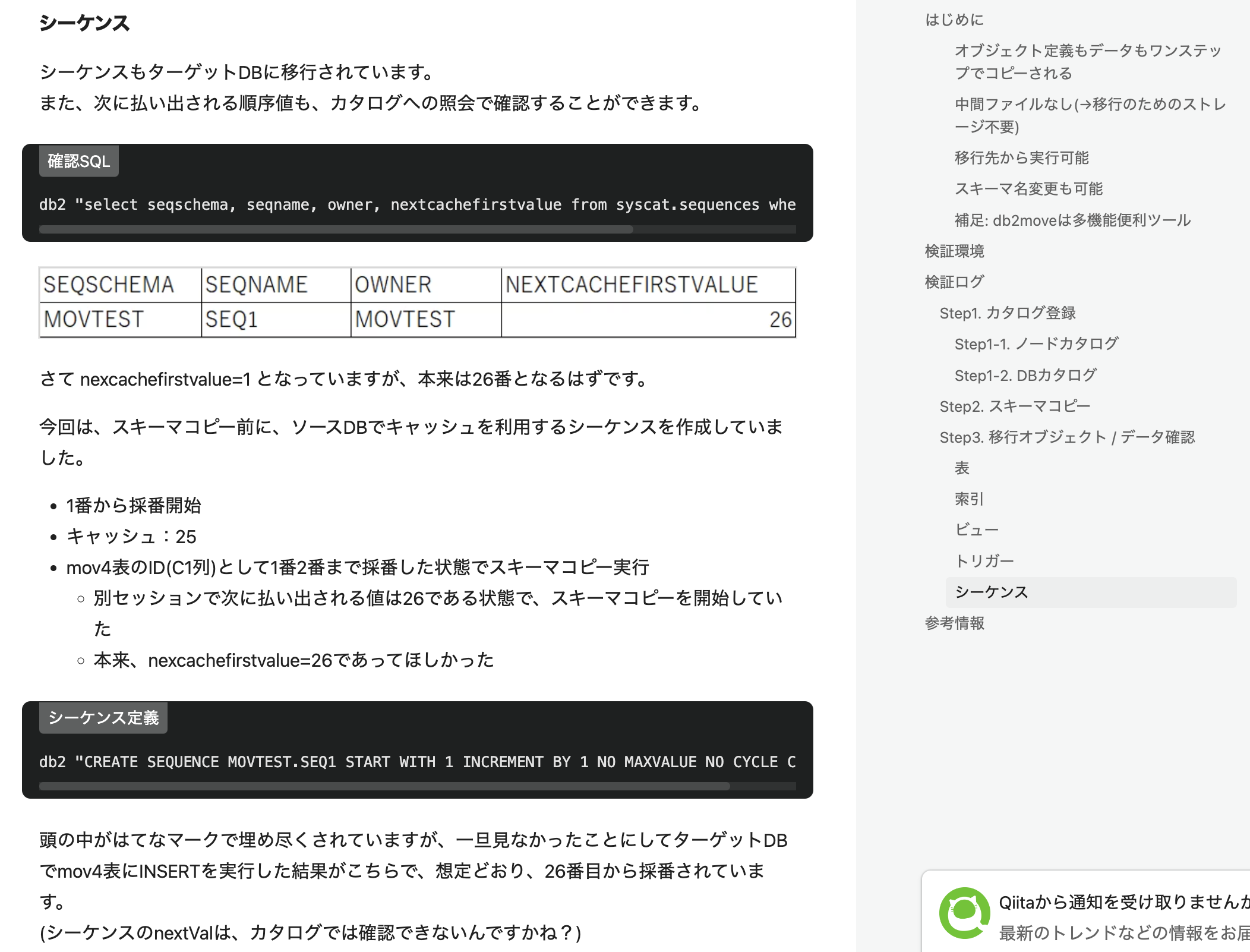
Task: Select 表 in the table of contents
Action: point(962,468)
